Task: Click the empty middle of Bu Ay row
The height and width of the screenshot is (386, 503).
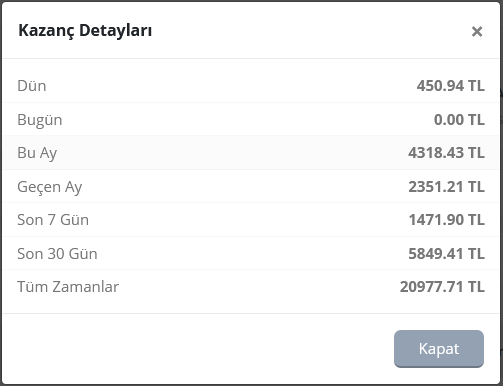Action: point(233,153)
